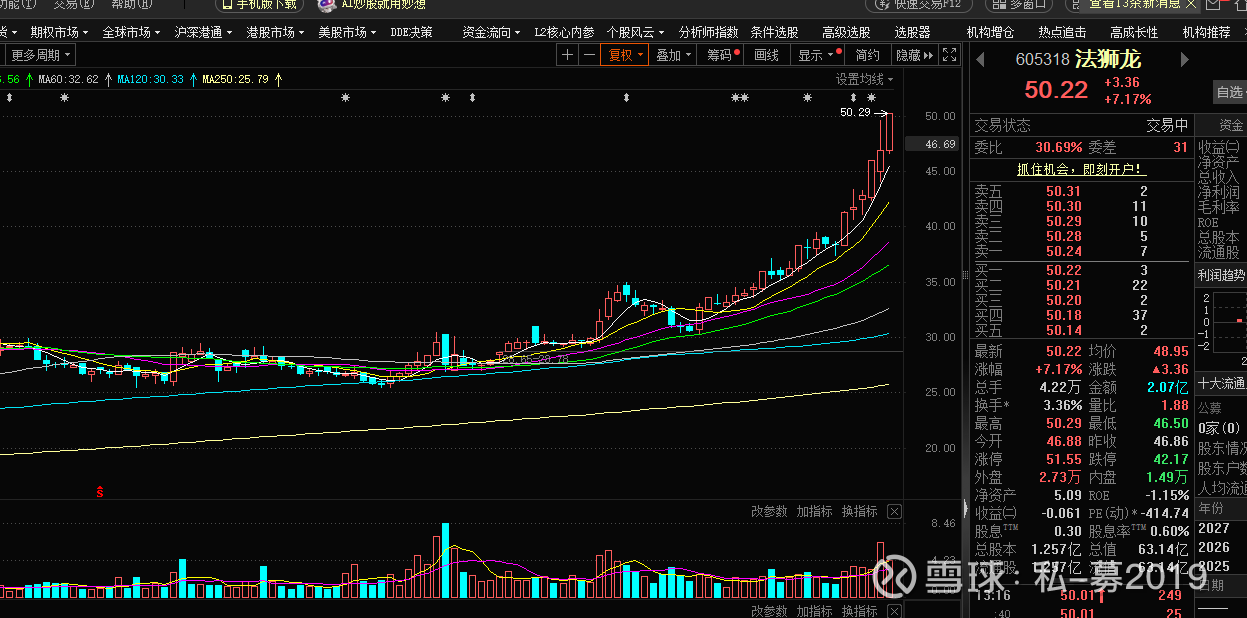Open the 高级选股 menu item
Image resolution: width=1247 pixels, height=618 pixels.
click(x=846, y=32)
